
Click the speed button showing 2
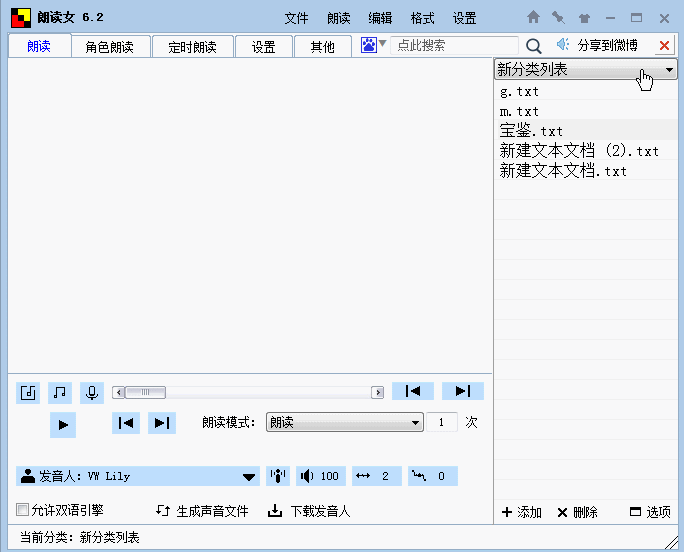click(x=377, y=476)
